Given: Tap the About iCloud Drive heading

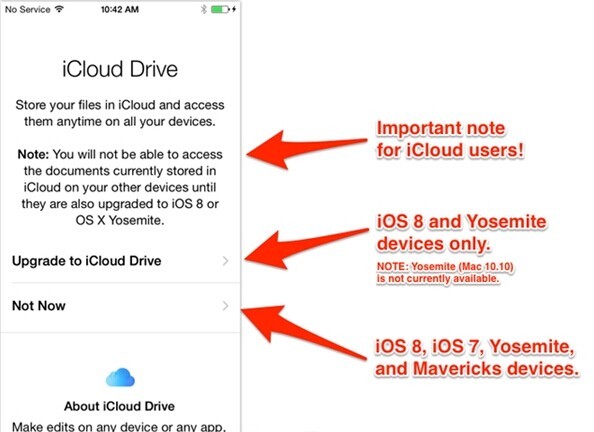Looking at the screenshot, I should coord(119,406).
